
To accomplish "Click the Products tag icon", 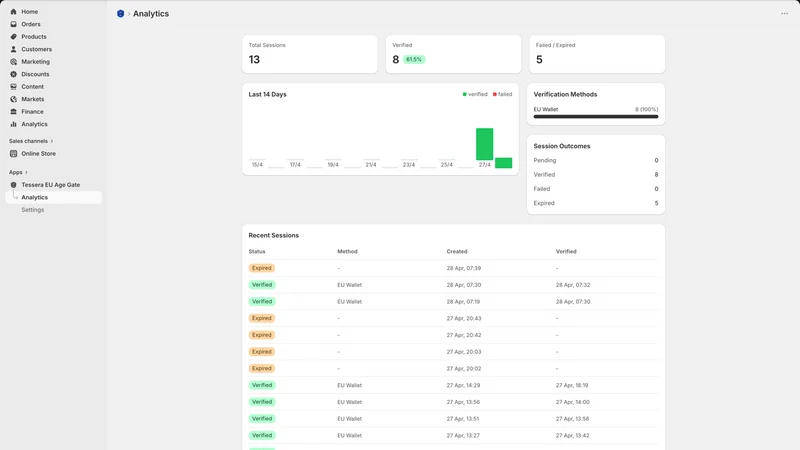I will tap(13, 37).
